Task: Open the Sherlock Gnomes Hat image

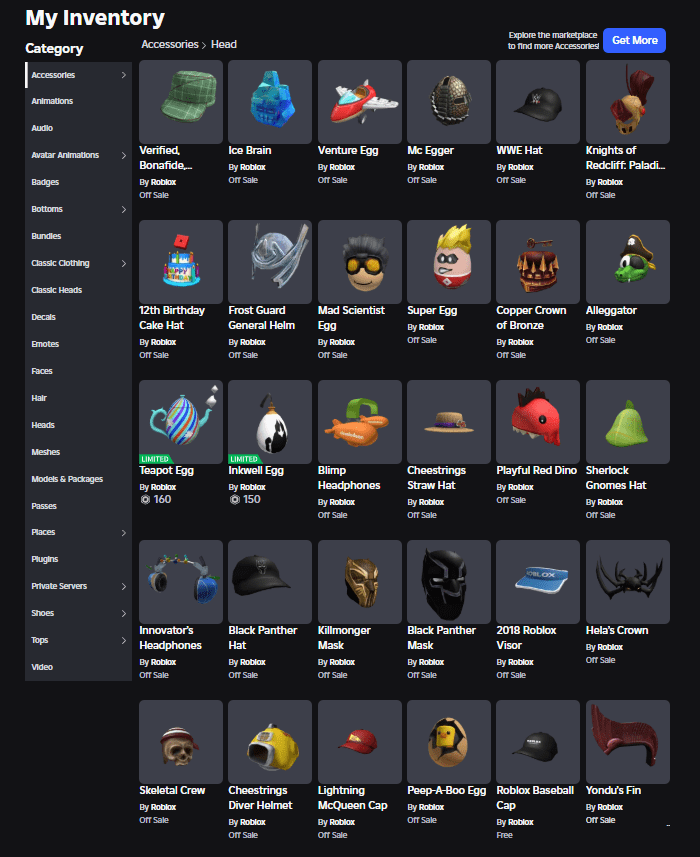Action: 627,422
